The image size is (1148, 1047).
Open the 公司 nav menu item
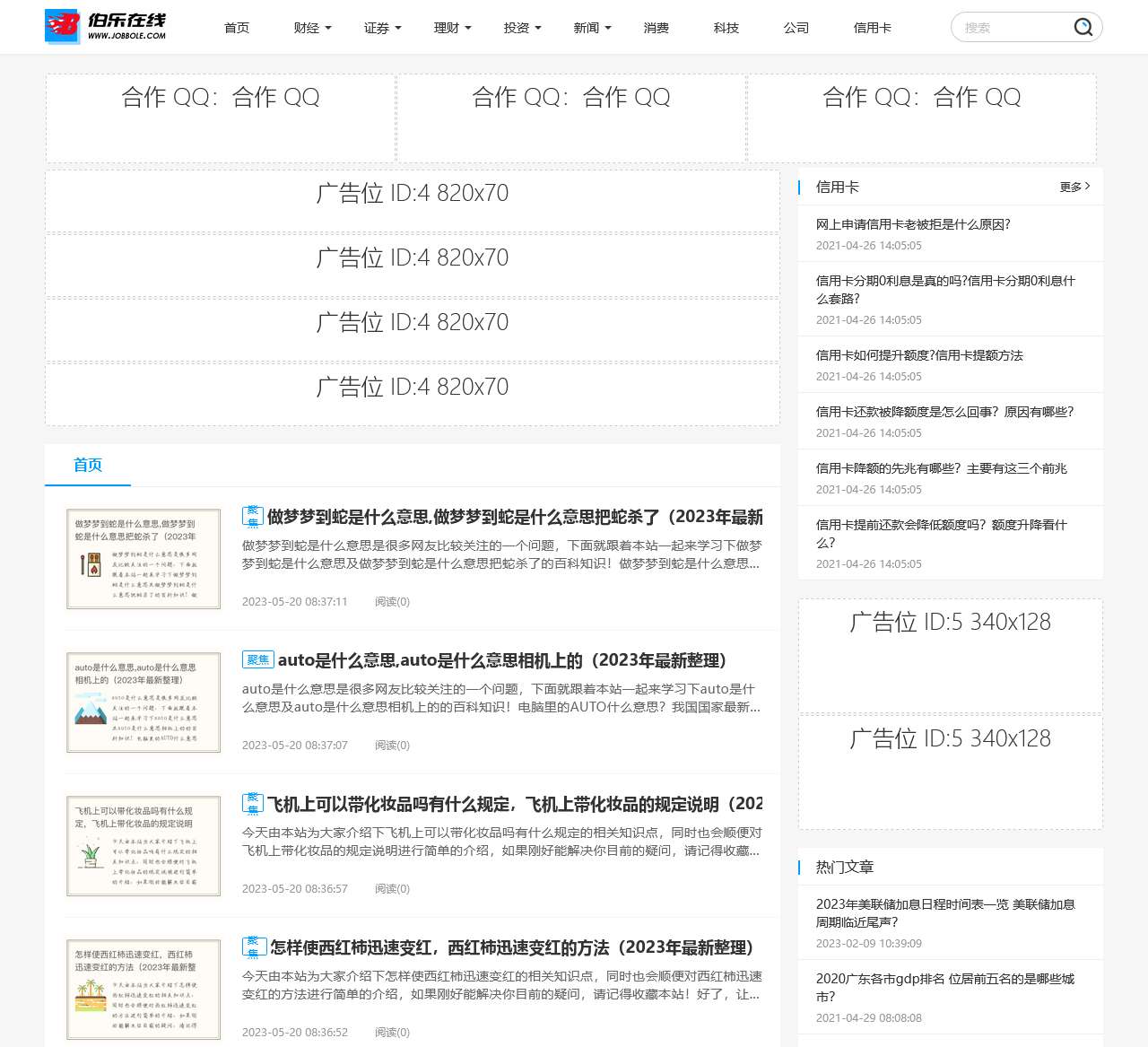796,28
